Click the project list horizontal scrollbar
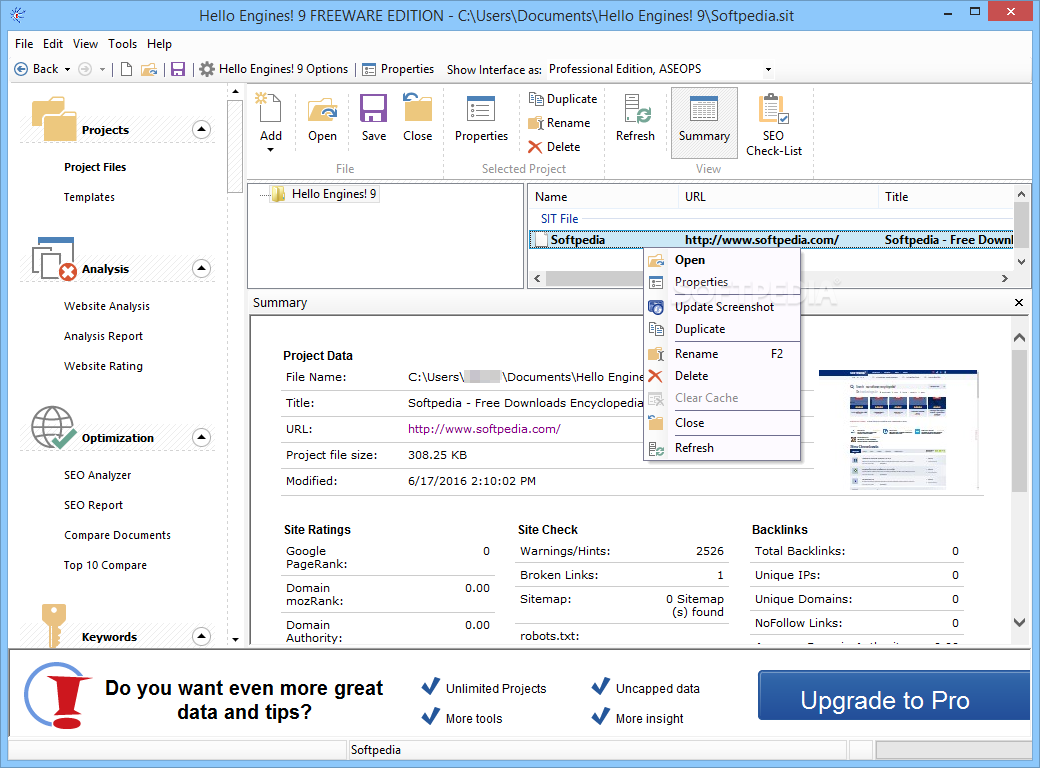 (771, 279)
